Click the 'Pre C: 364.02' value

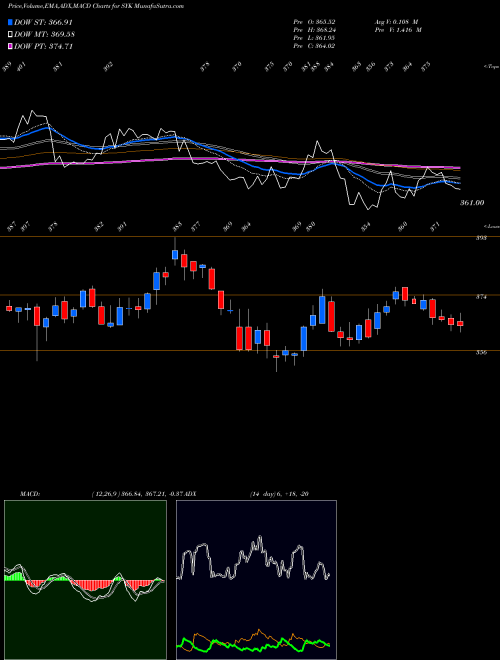314,46
